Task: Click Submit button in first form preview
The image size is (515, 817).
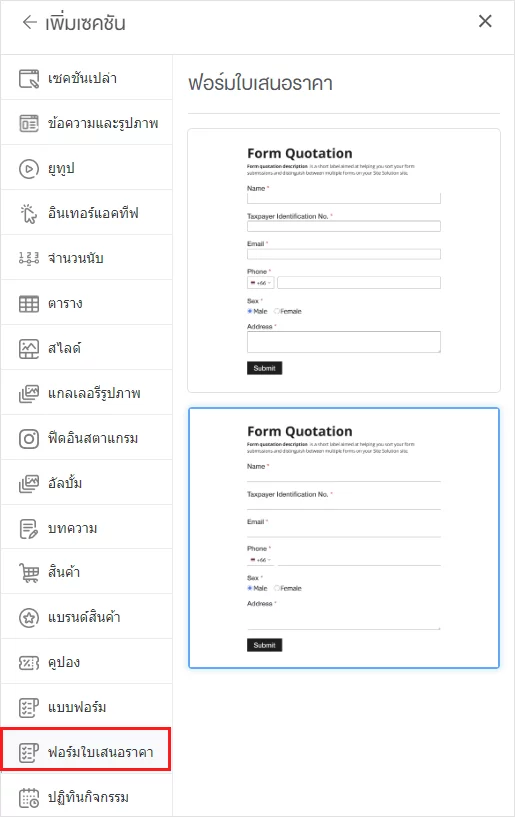Action: pos(264,368)
